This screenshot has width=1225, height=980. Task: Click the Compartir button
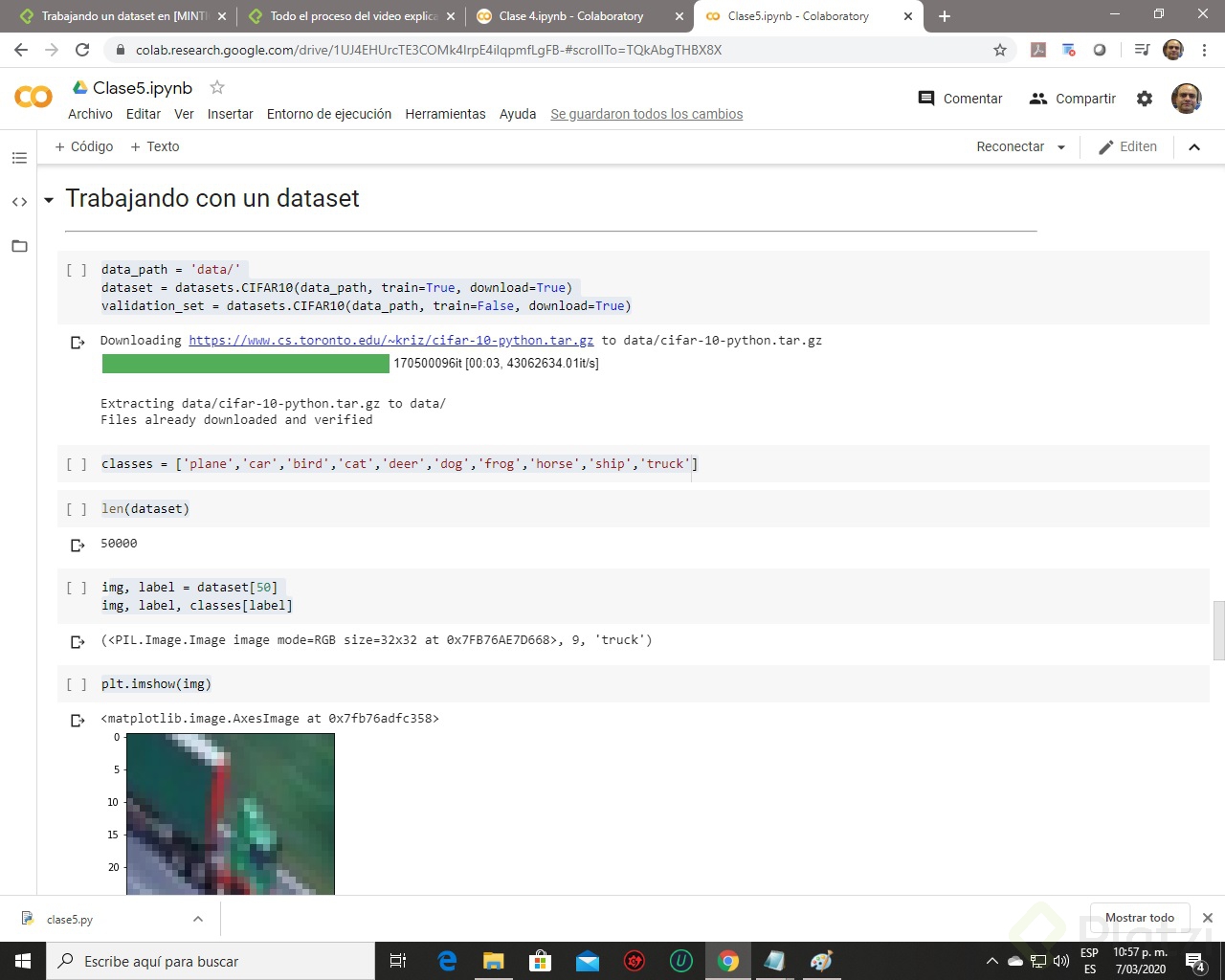[1072, 99]
